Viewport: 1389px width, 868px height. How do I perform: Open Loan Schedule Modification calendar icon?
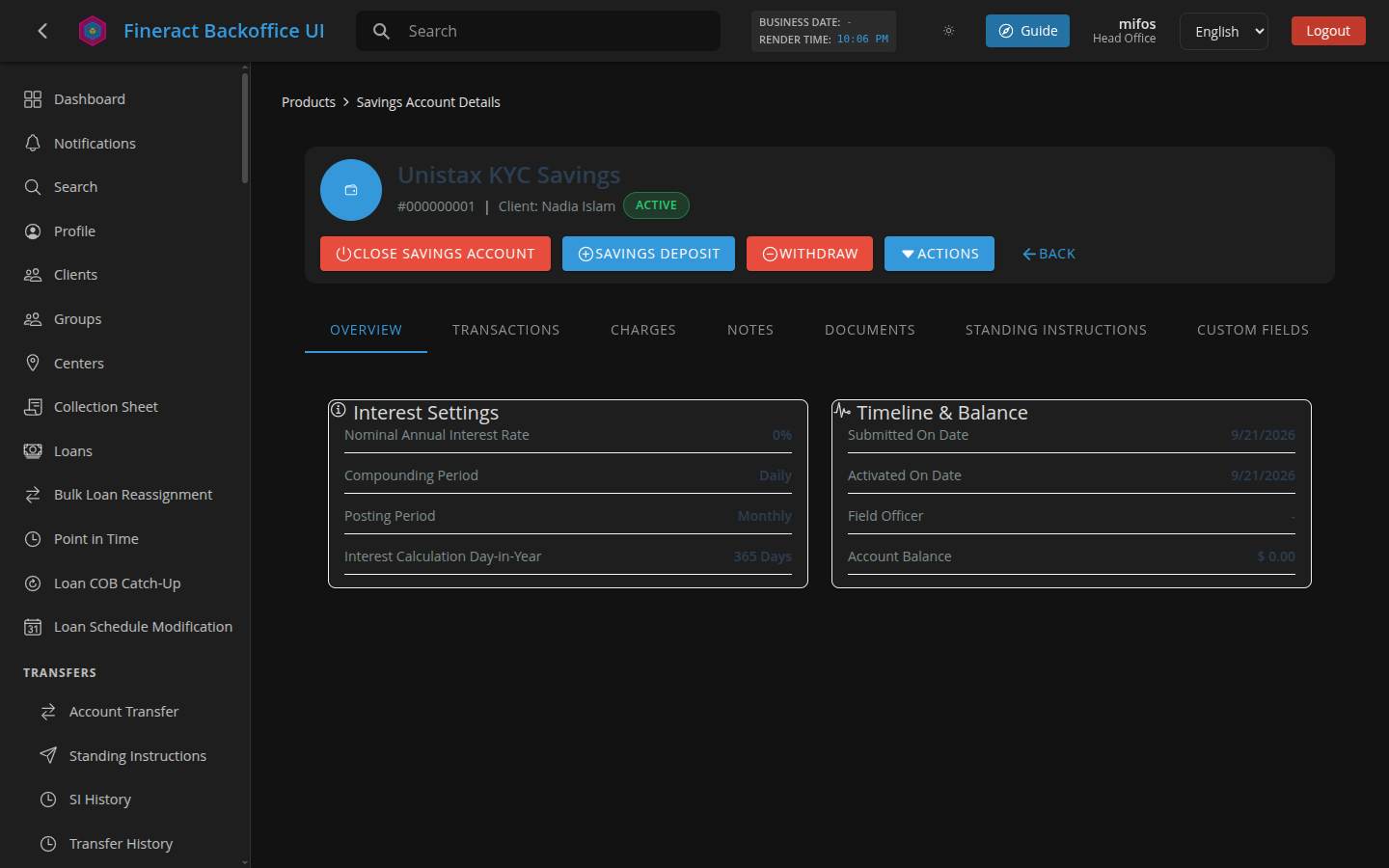[x=33, y=627]
